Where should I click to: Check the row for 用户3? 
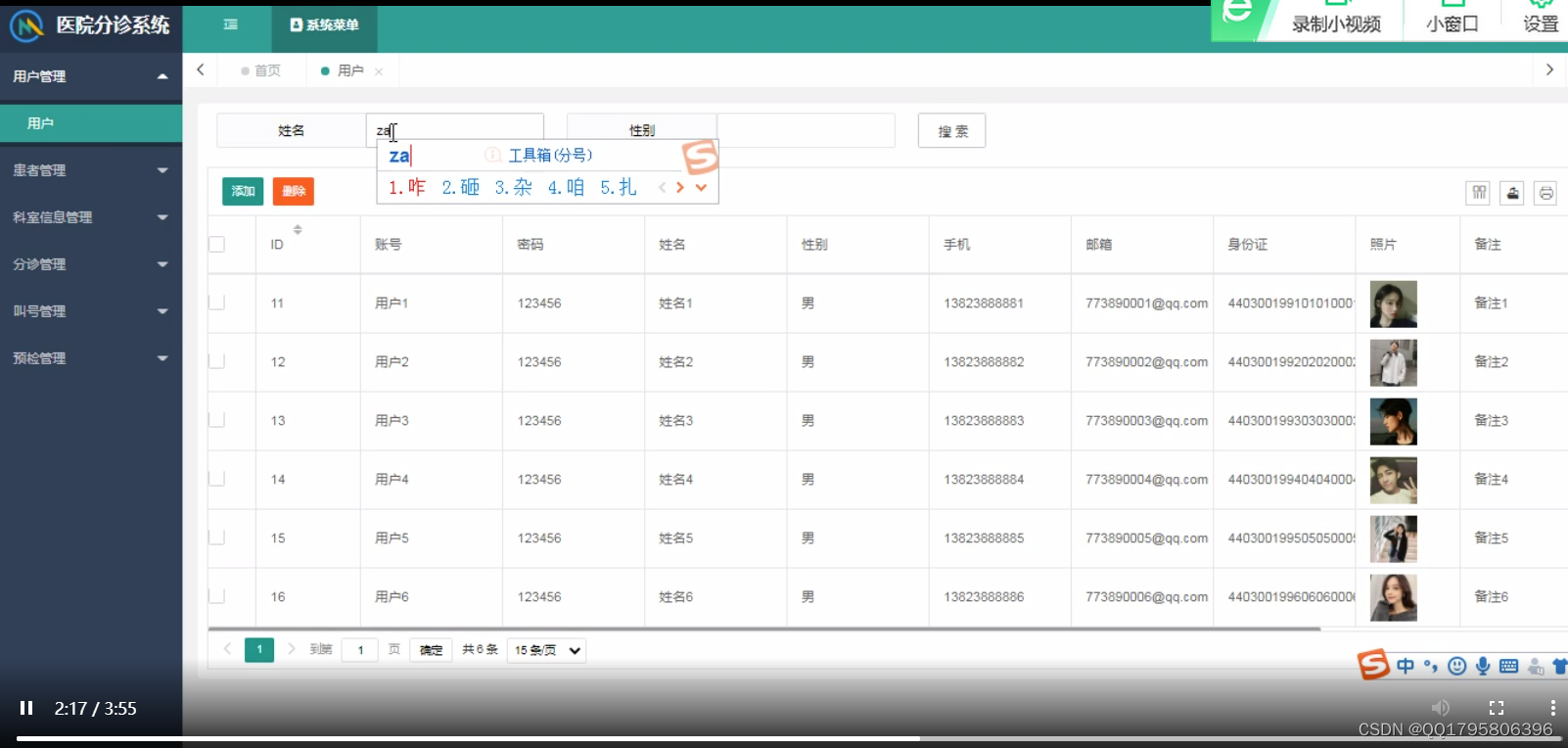coord(217,420)
